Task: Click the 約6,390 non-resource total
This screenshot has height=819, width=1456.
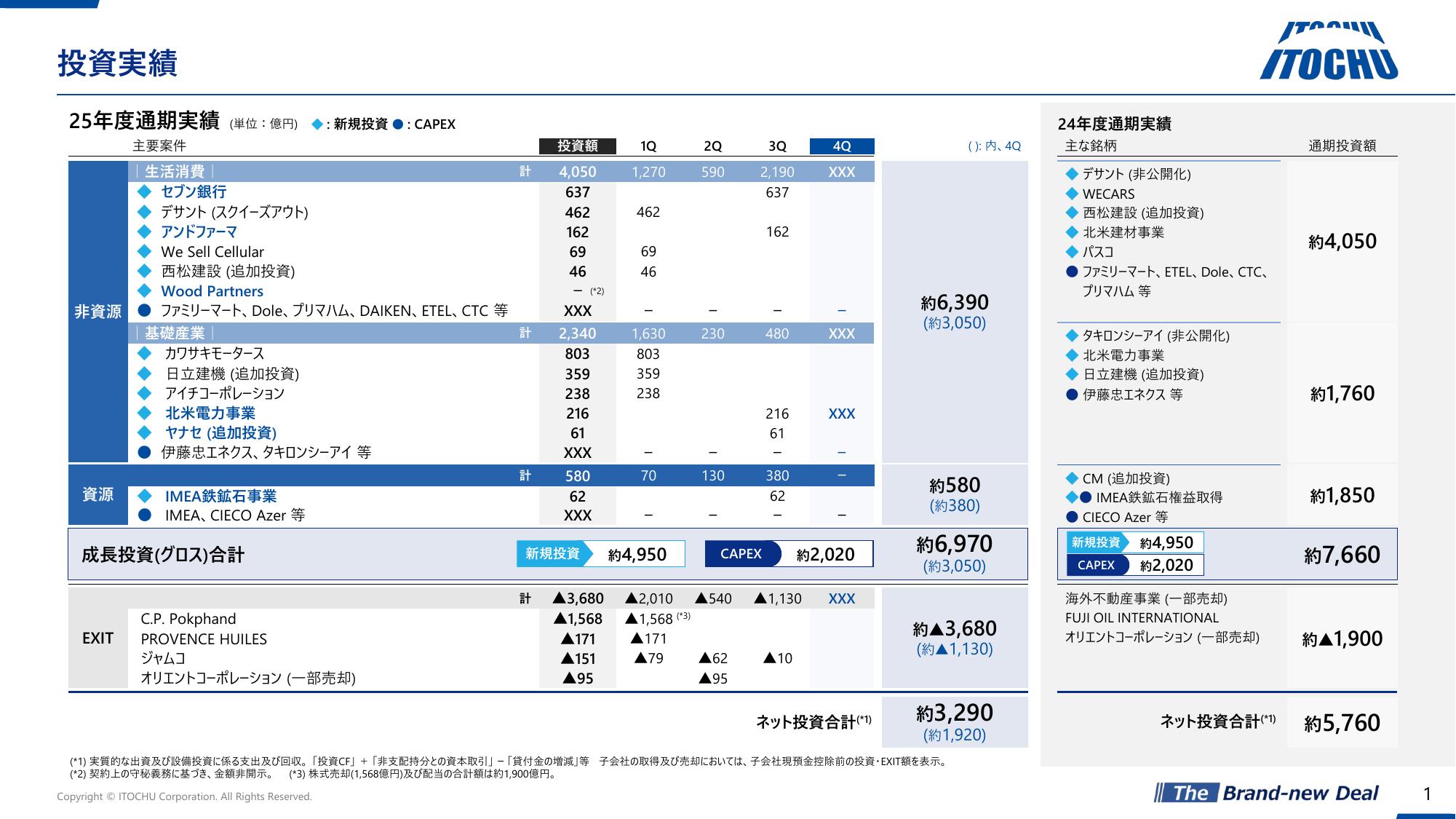Action: click(955, 302)
